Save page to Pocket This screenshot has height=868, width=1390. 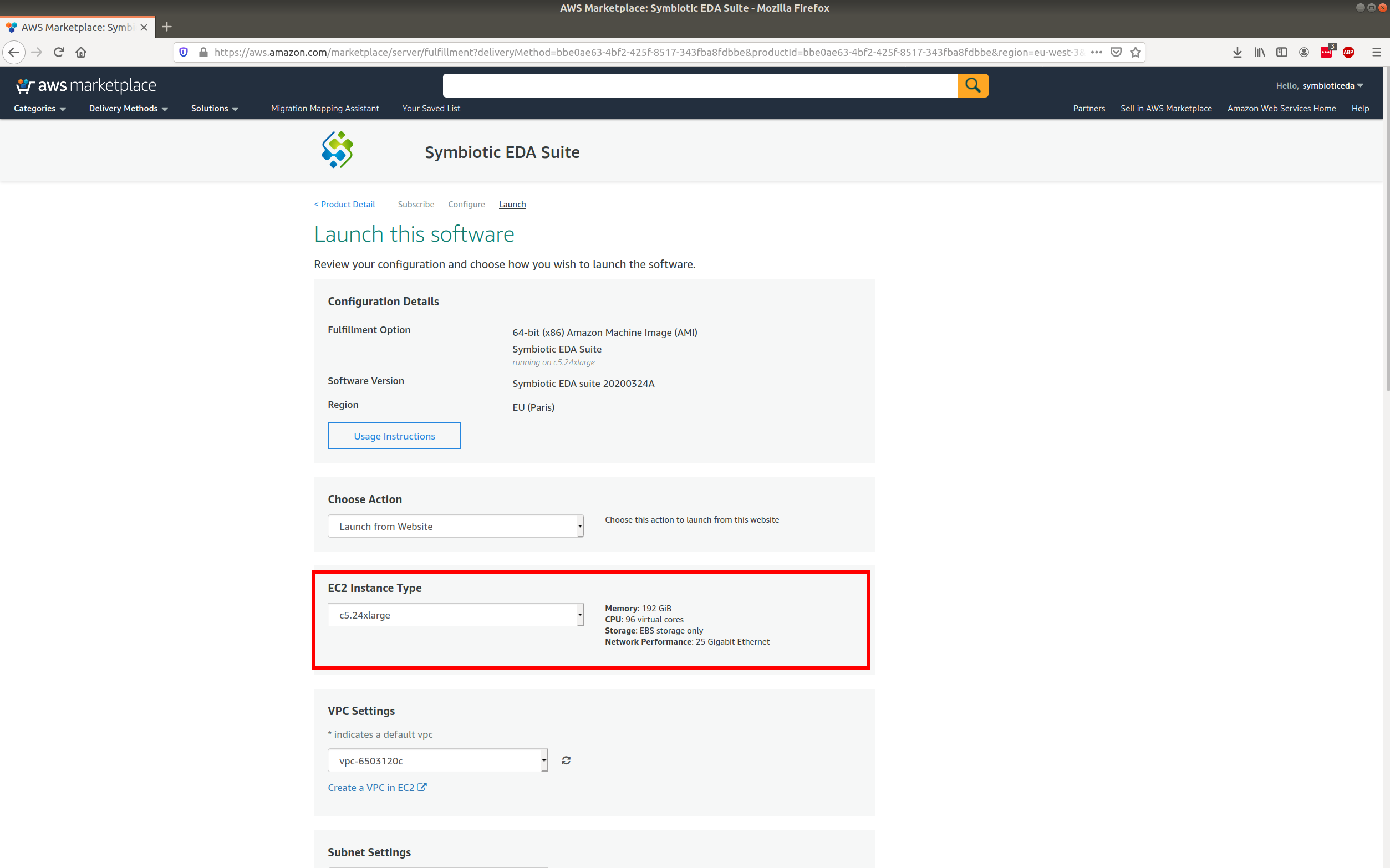point(1116,52)
